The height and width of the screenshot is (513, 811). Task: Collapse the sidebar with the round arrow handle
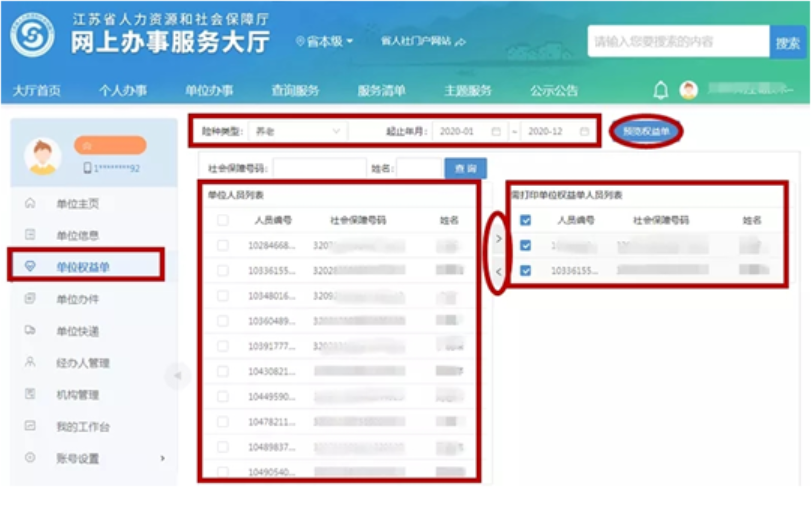click(177, 375)
